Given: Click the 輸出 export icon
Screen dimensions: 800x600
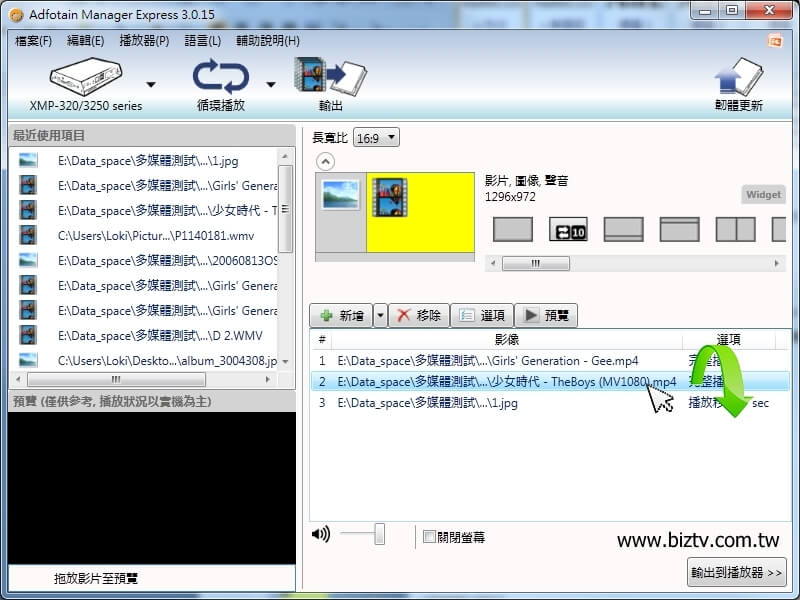Looking at the screenshot, I should 330,76.
